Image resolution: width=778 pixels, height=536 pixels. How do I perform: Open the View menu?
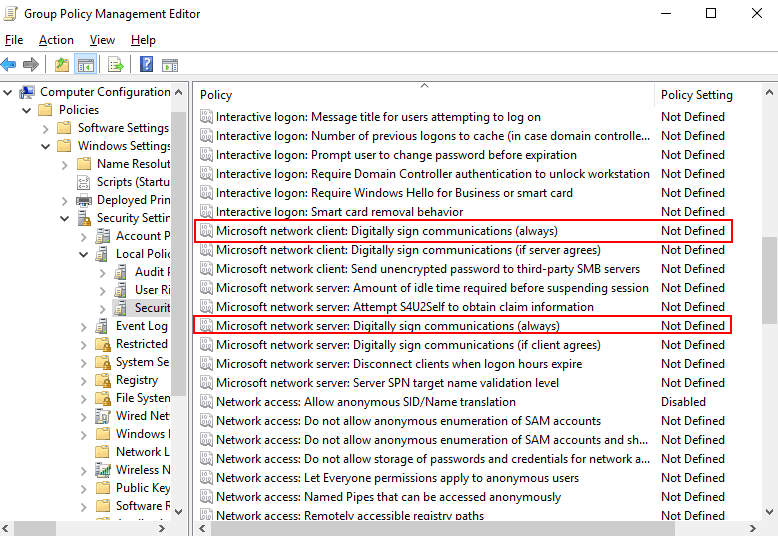point(102,40)
